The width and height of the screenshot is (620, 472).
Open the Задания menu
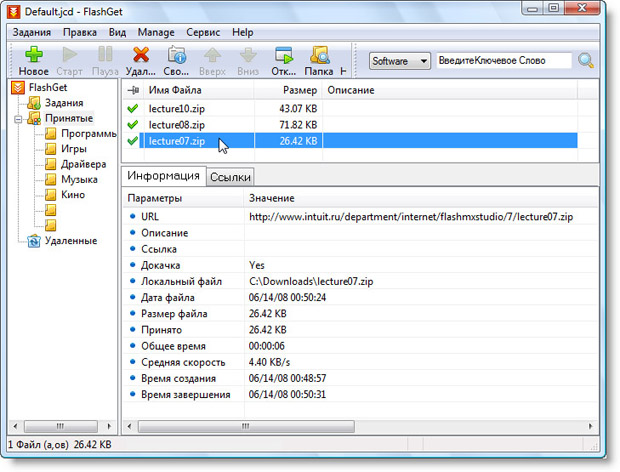coord(32,32)
